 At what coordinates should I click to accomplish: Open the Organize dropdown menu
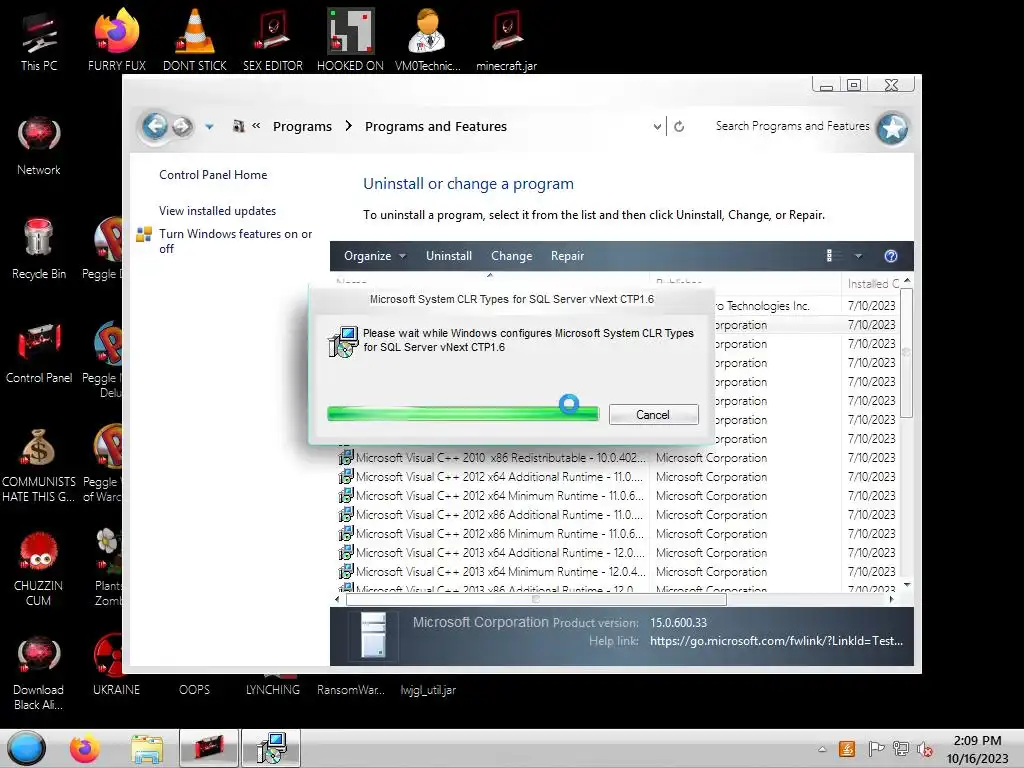375,256
